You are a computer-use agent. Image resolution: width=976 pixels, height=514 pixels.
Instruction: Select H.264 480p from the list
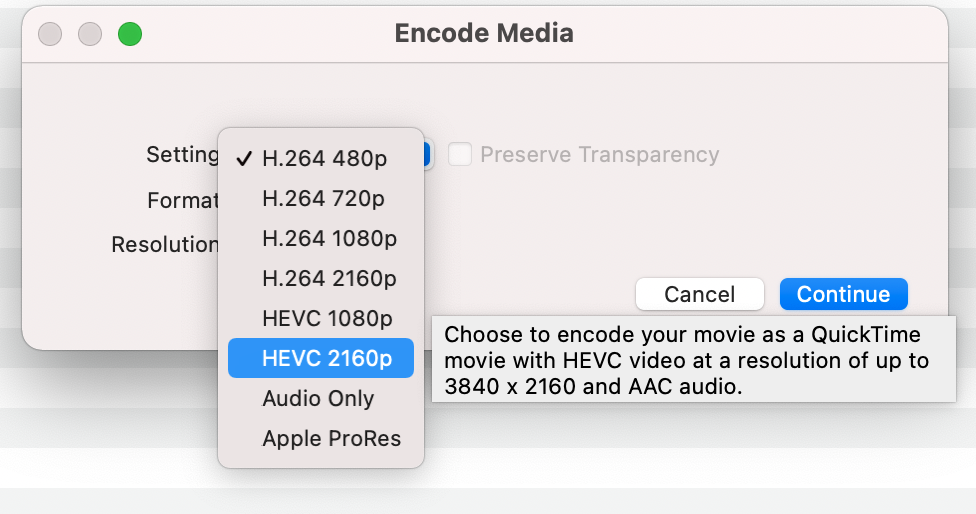pos(325,158)
